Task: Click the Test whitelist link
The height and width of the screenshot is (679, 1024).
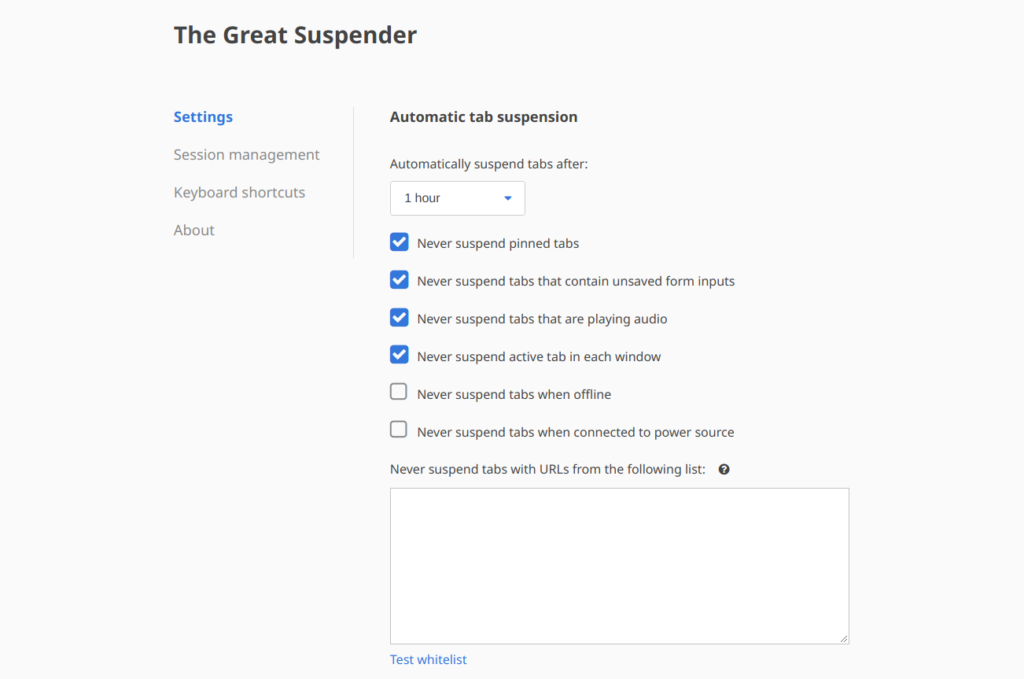Action: click(428, 659)
